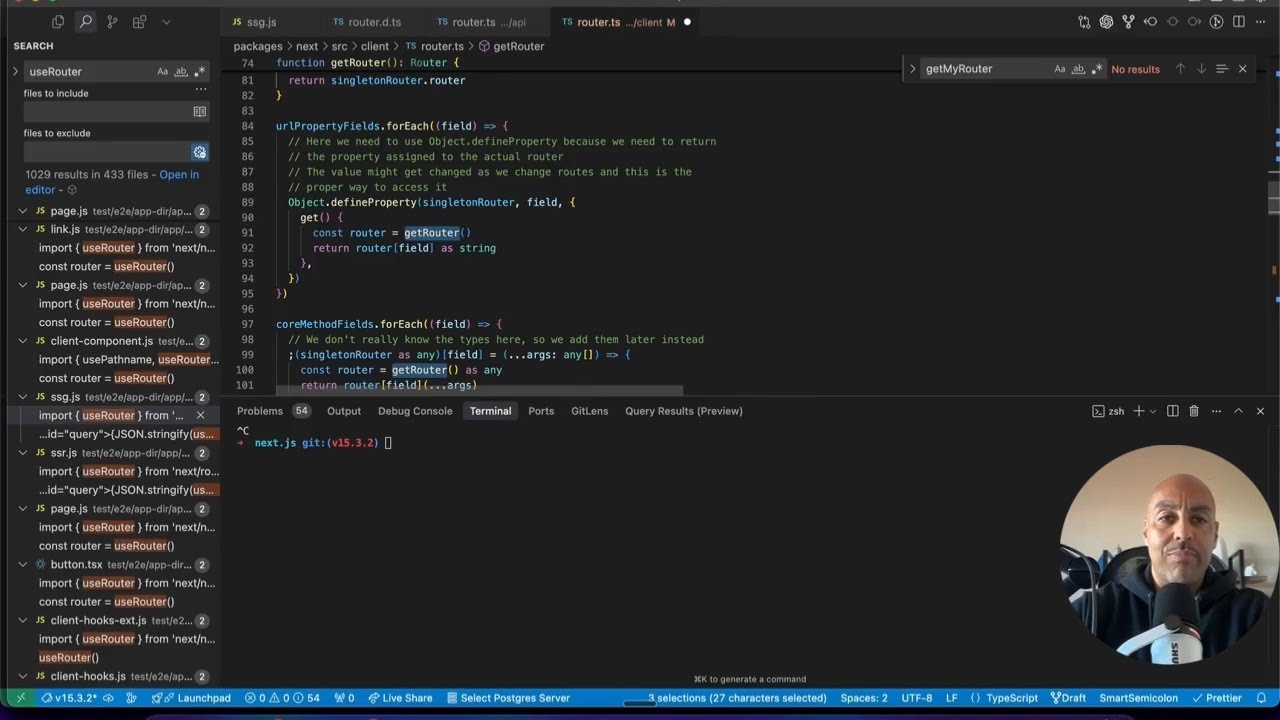1280x720 pixels.
Task: Open the Source Control view icon
Action: point(112,22)
